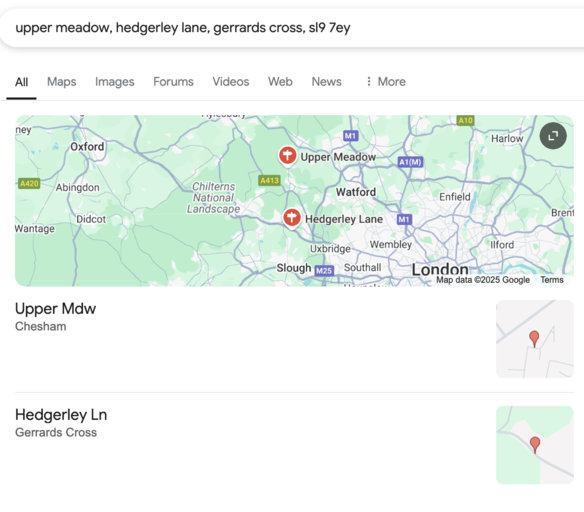Open the Upper Mdw Chesham result
This screenshot has width=584, height=512.
tap(55, 317)
